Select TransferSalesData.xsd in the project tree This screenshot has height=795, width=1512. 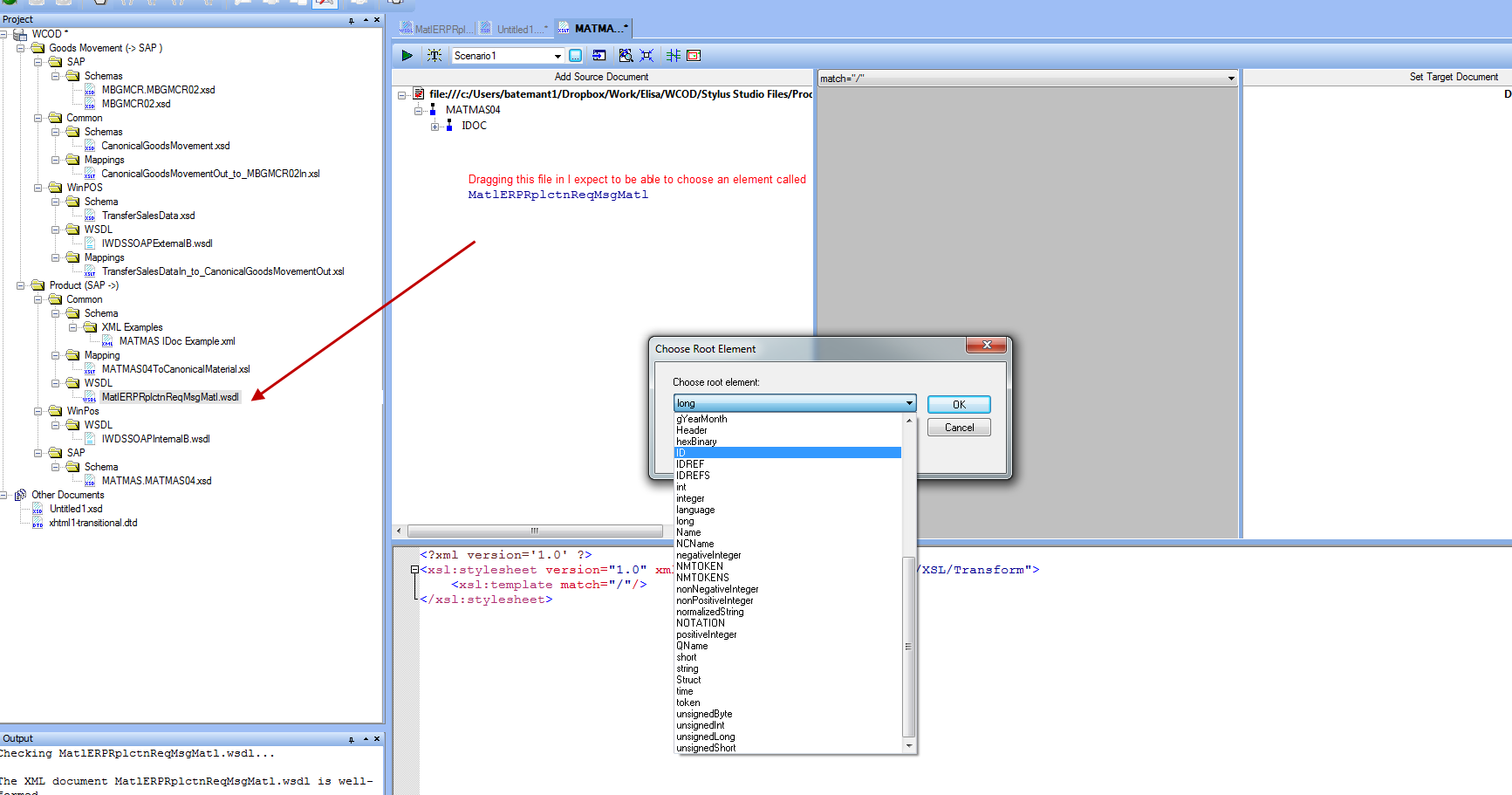tap(148, 216)
